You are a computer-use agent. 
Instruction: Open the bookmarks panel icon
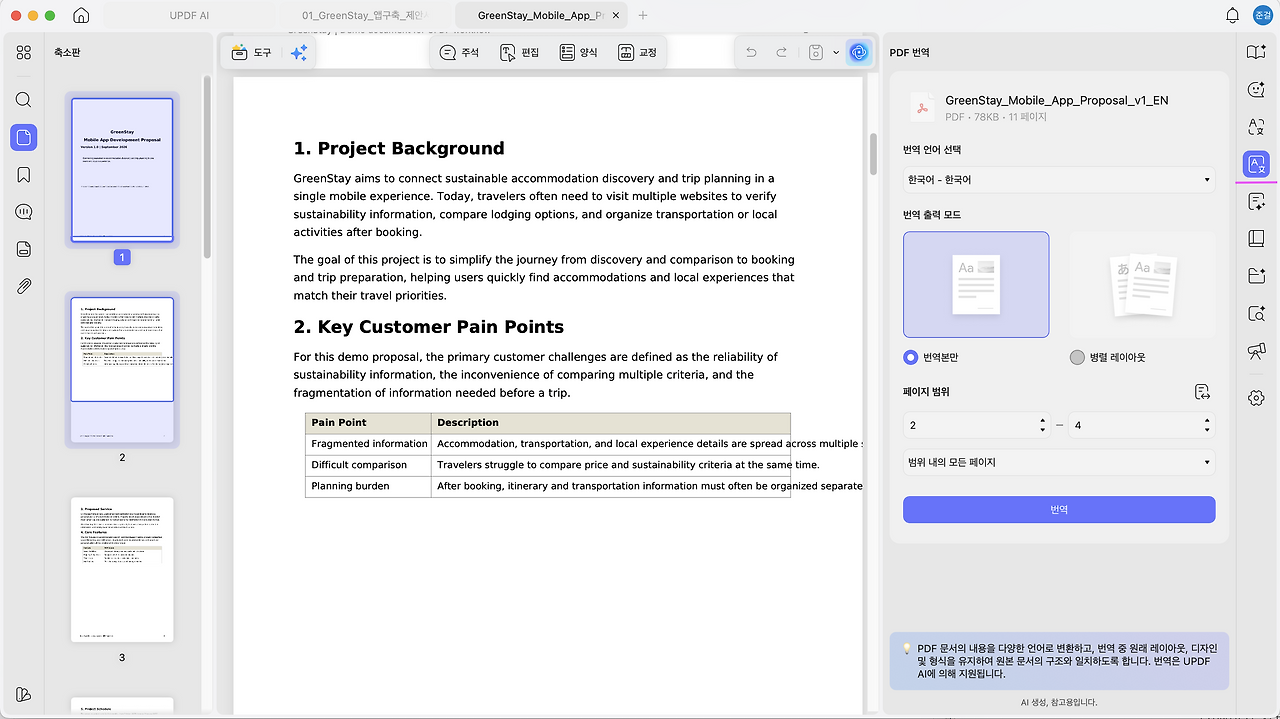point(24,175)
